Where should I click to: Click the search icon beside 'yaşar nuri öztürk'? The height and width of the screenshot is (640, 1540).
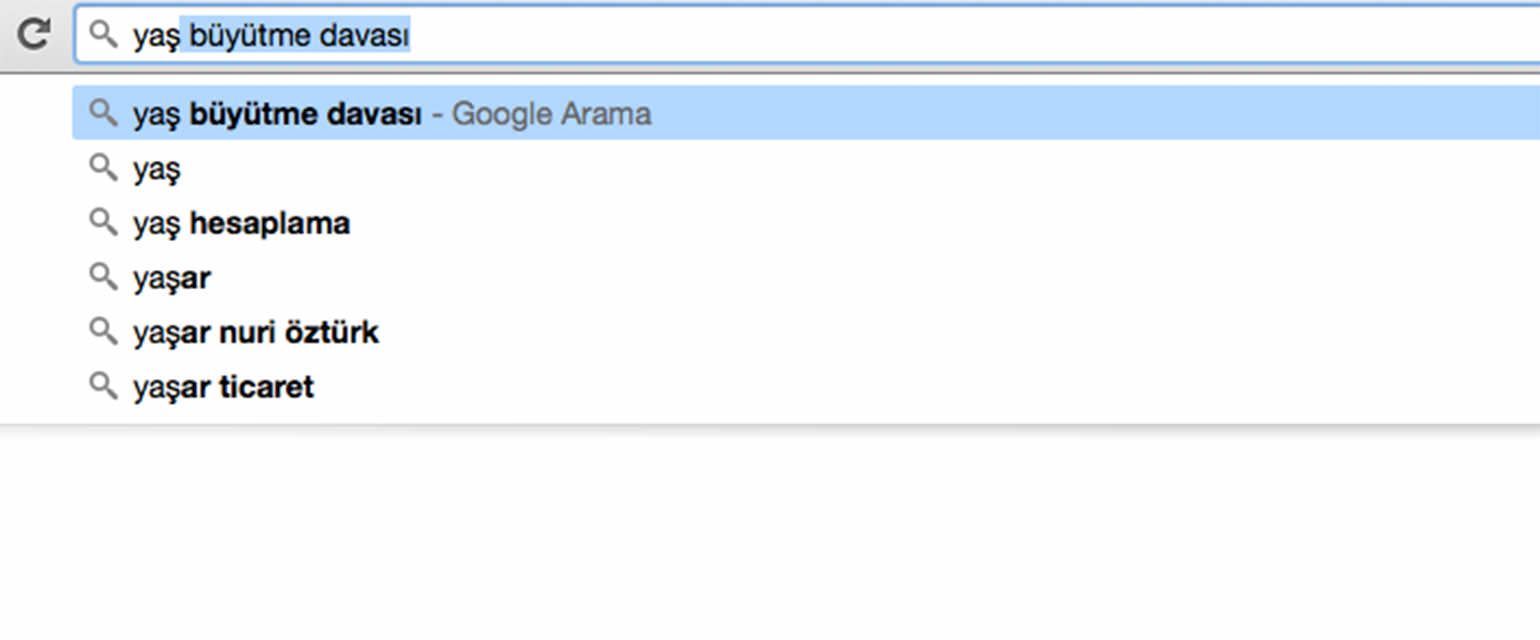(x=103, y=330)
